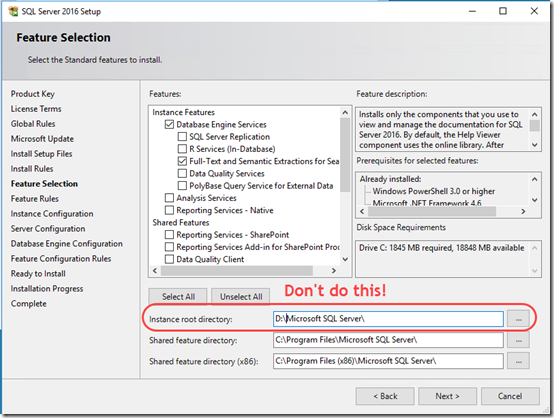Click the features list horizontal scrollbar thumb
Image resolution: width=554 pixels, height=418 pixels.
coord(237,271)
